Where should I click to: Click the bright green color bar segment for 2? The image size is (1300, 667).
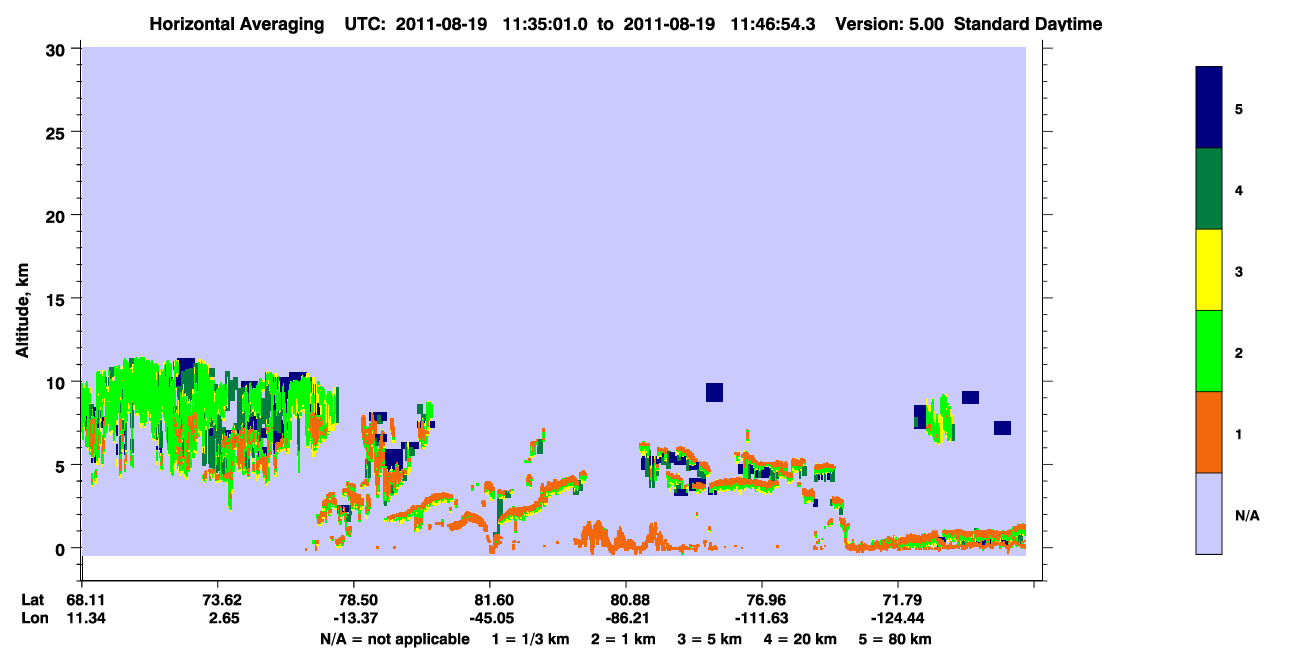(x=1209, y=351)
